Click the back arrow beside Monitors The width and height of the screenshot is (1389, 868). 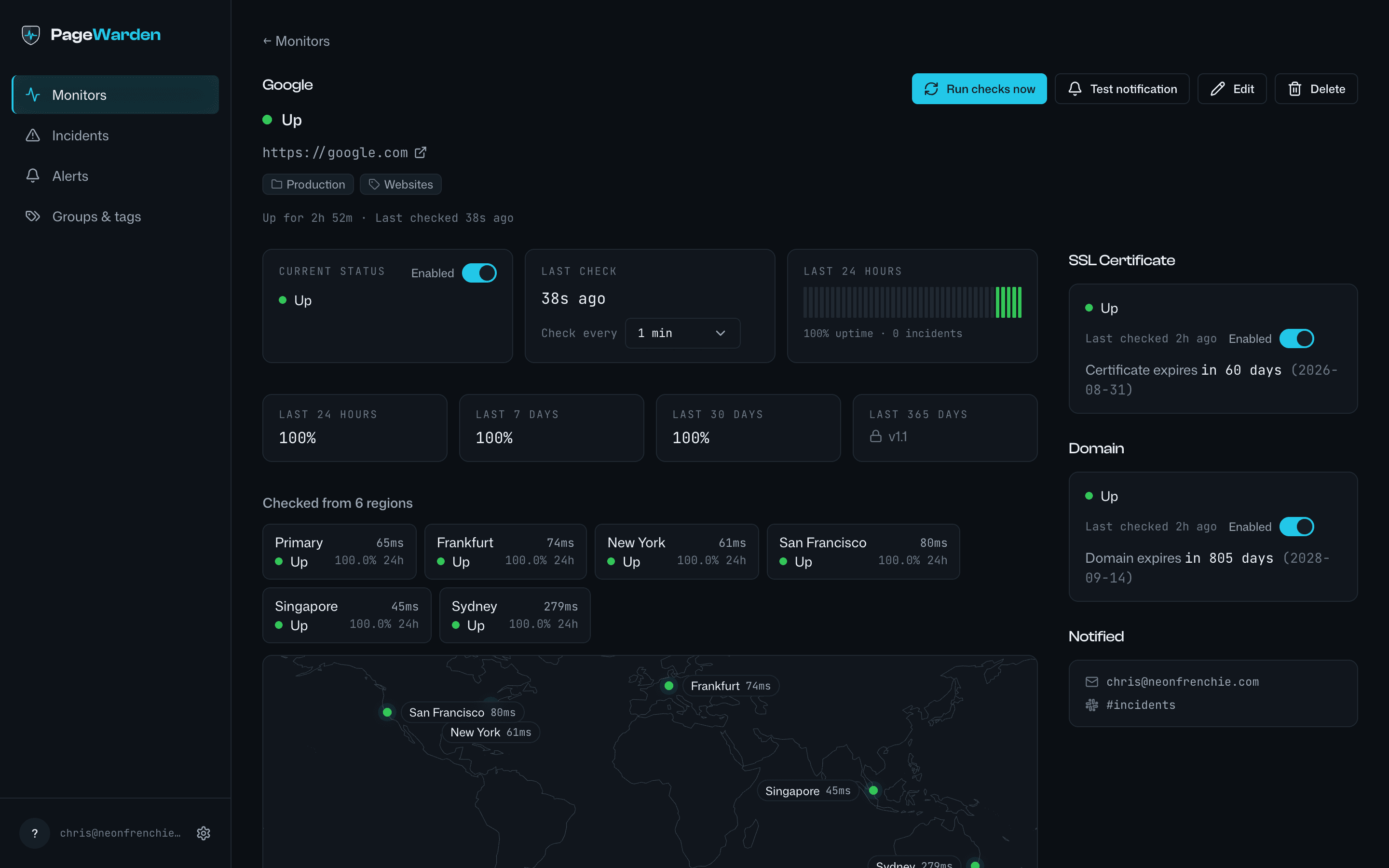tap(267, 41)
